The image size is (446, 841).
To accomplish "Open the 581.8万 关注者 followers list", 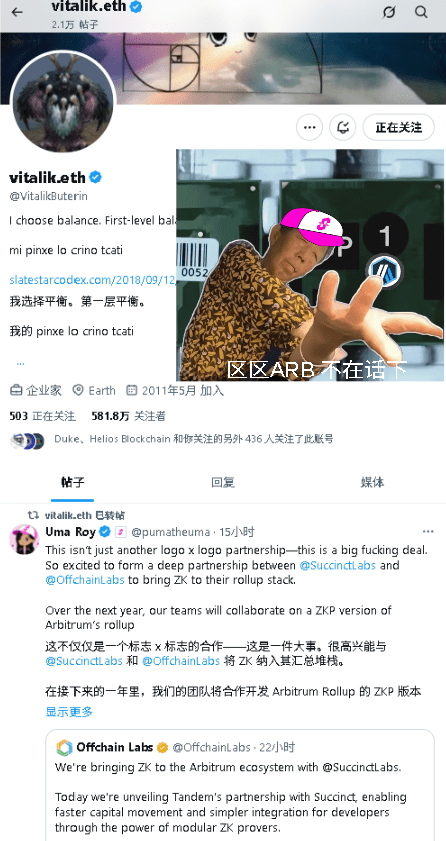I will point(128,416).
